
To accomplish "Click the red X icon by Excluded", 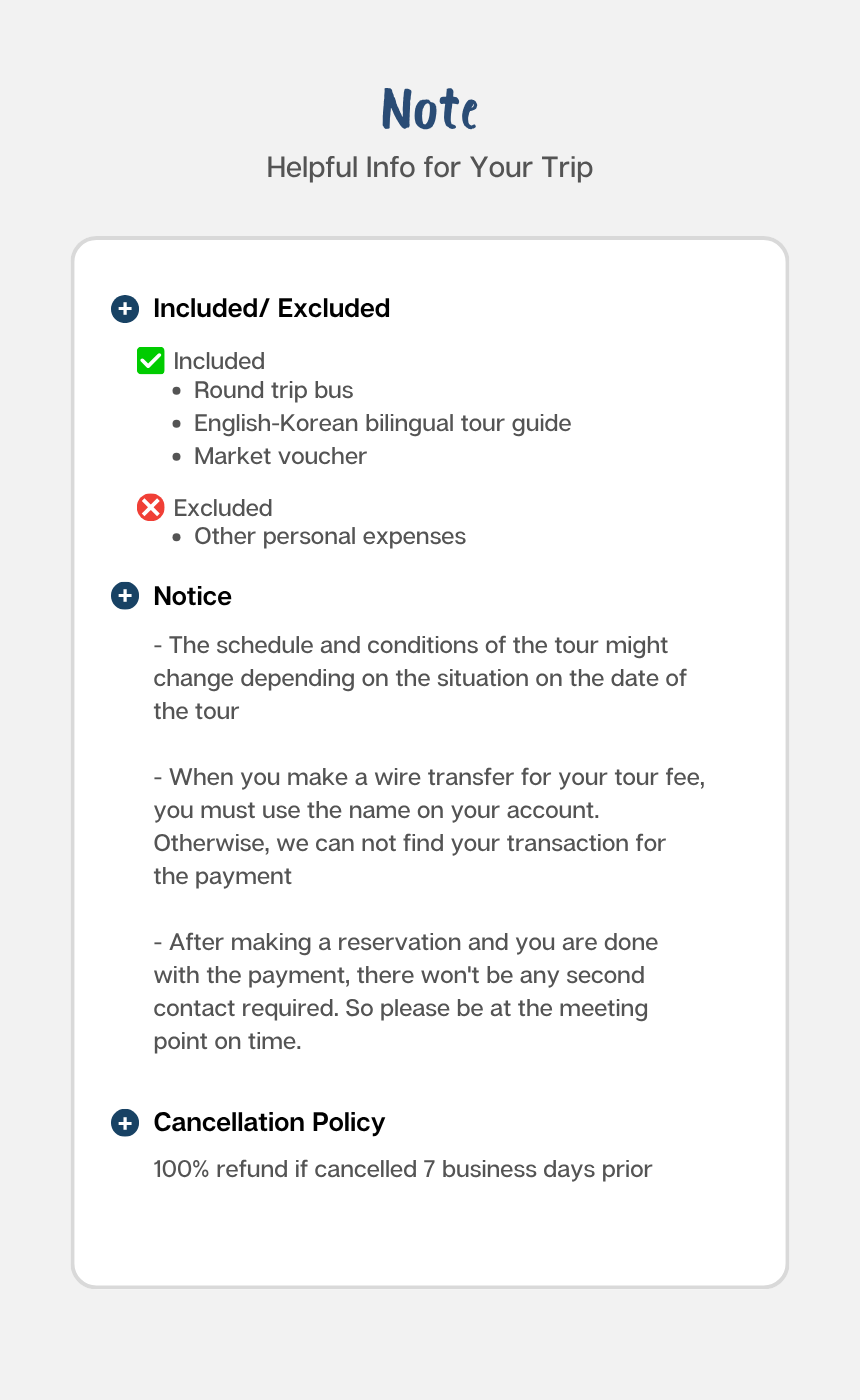I will coord(150,508).
